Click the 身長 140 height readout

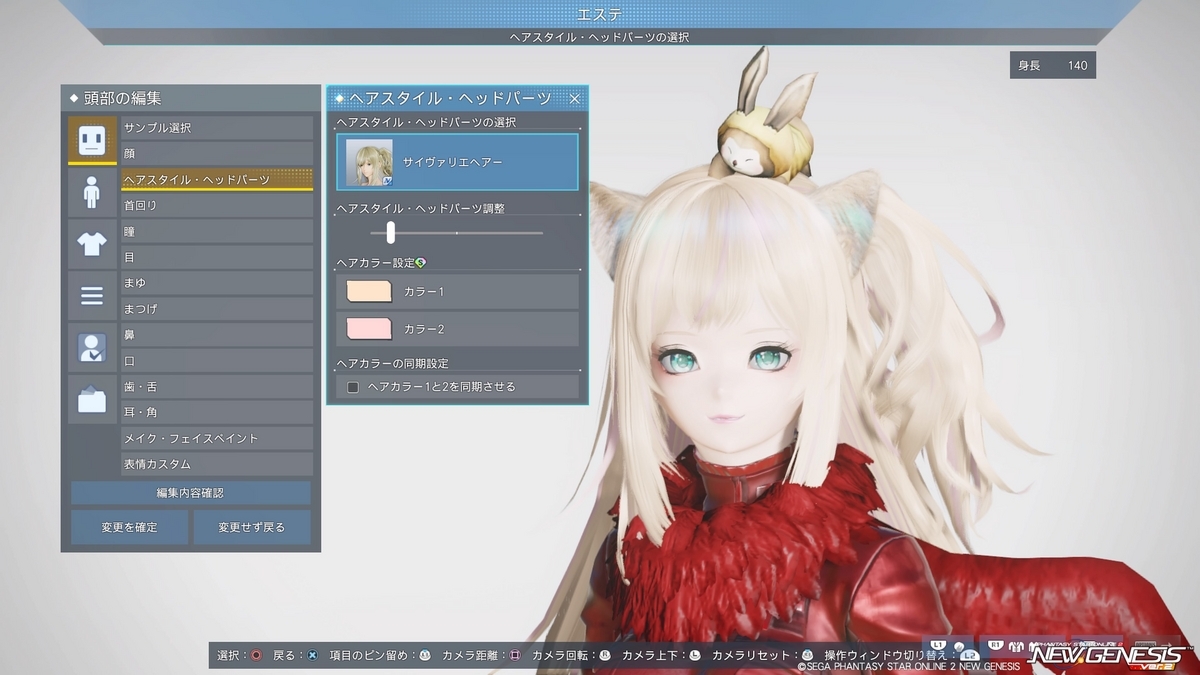1053,66
